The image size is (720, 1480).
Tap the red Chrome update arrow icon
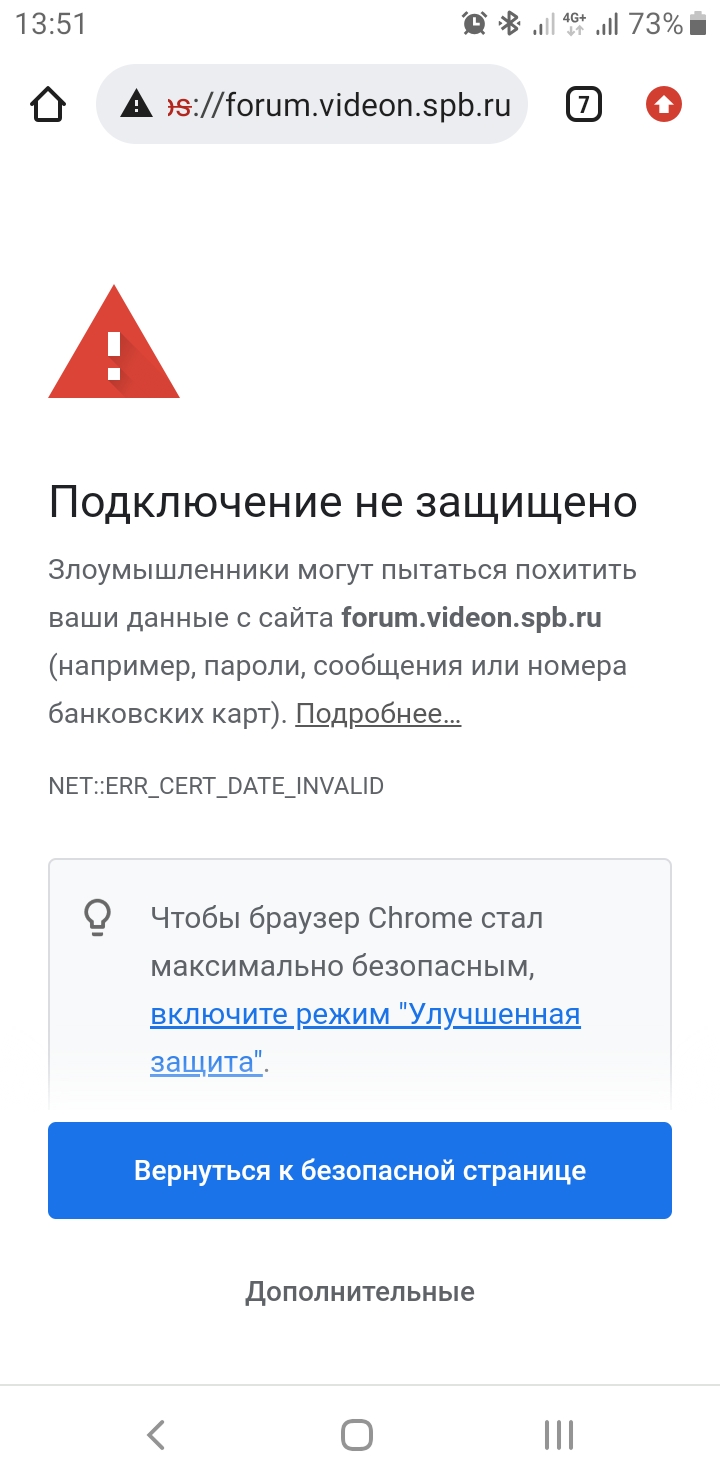(x=664, y=104)
